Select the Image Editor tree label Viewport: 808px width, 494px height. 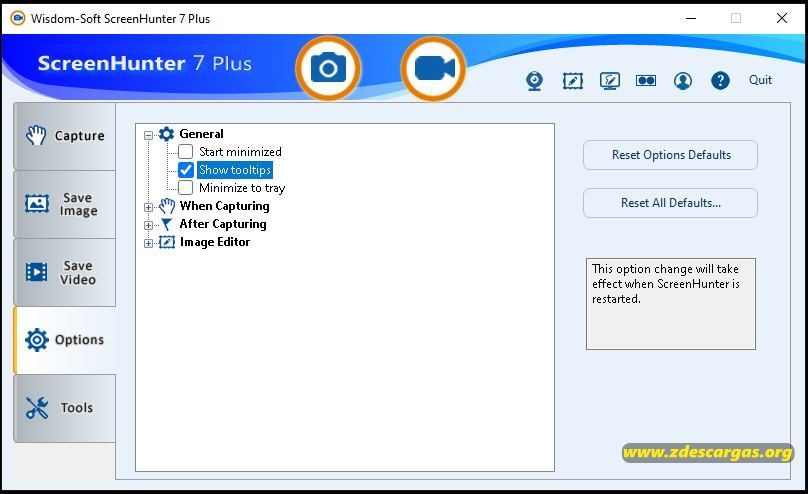click(x=215, y=242)
